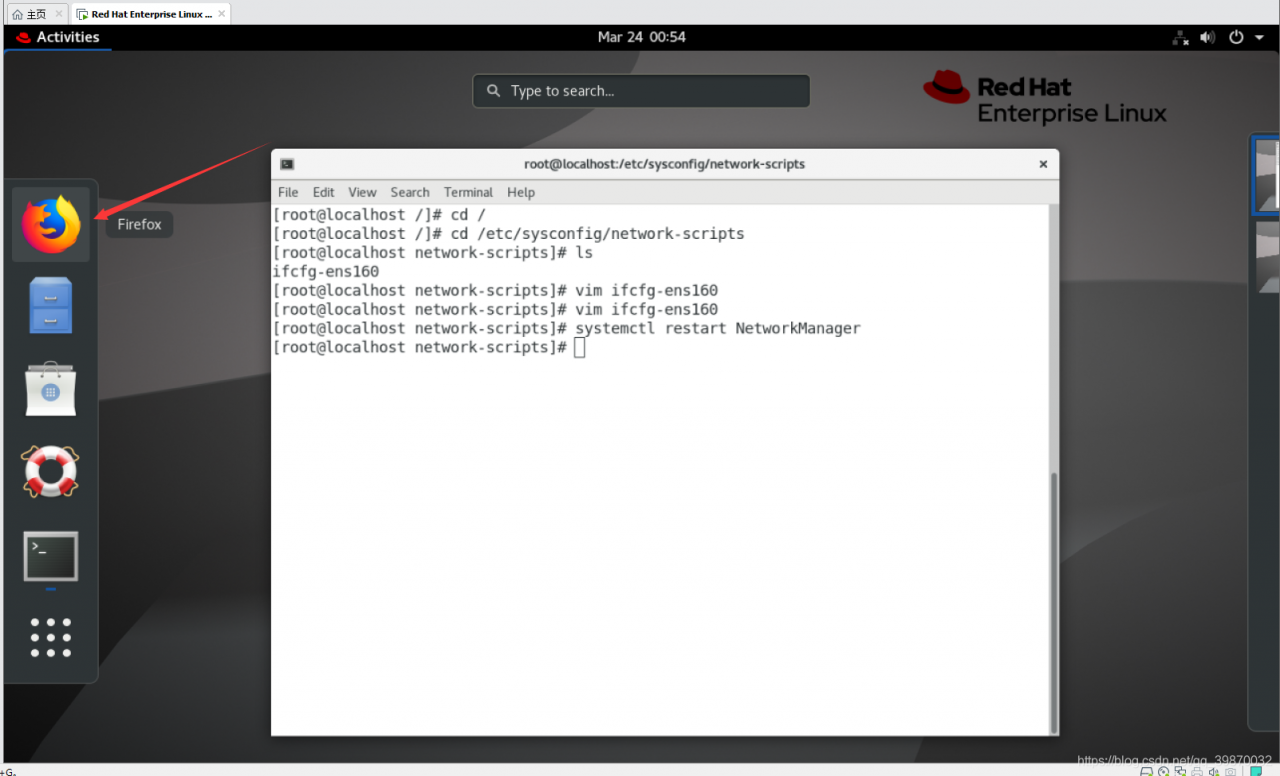Select the Red Hat Enterprise Linux VM tab

click(150, 14)
